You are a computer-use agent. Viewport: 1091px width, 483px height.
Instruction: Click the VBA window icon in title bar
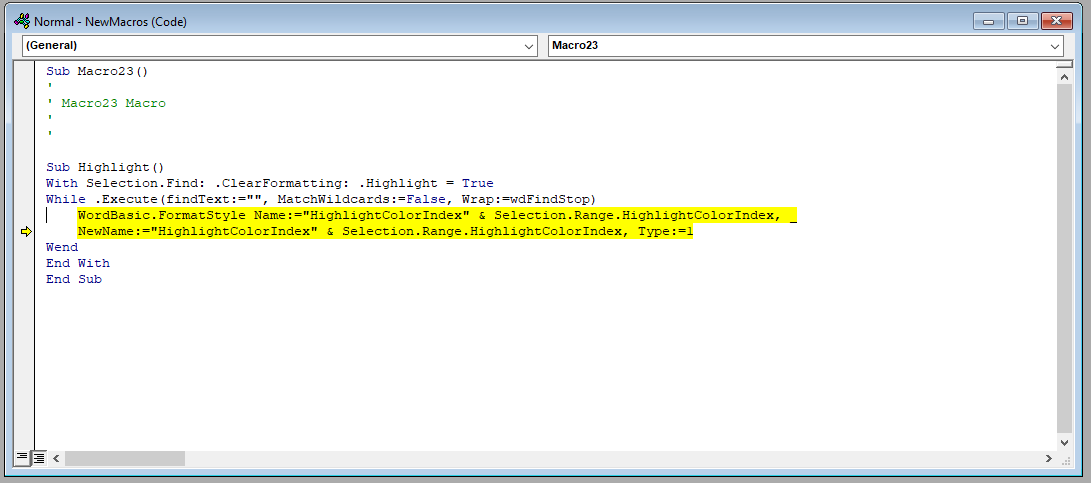(x=22, y=21)
